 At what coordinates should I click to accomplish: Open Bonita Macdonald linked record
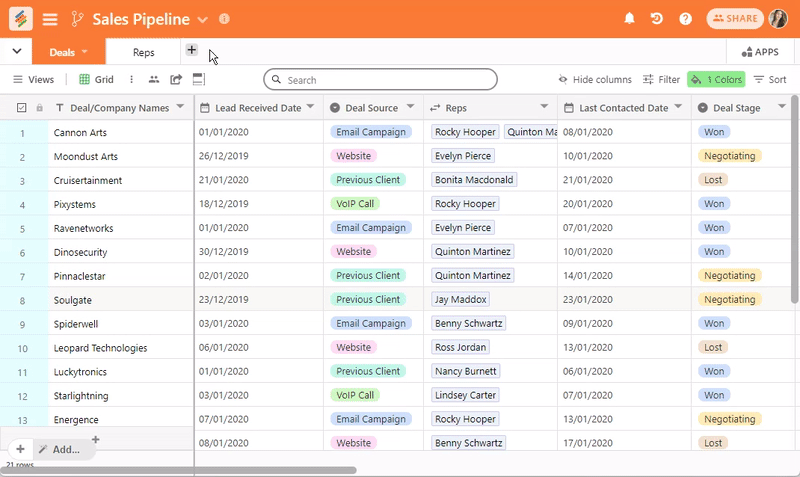pos(474,180)
